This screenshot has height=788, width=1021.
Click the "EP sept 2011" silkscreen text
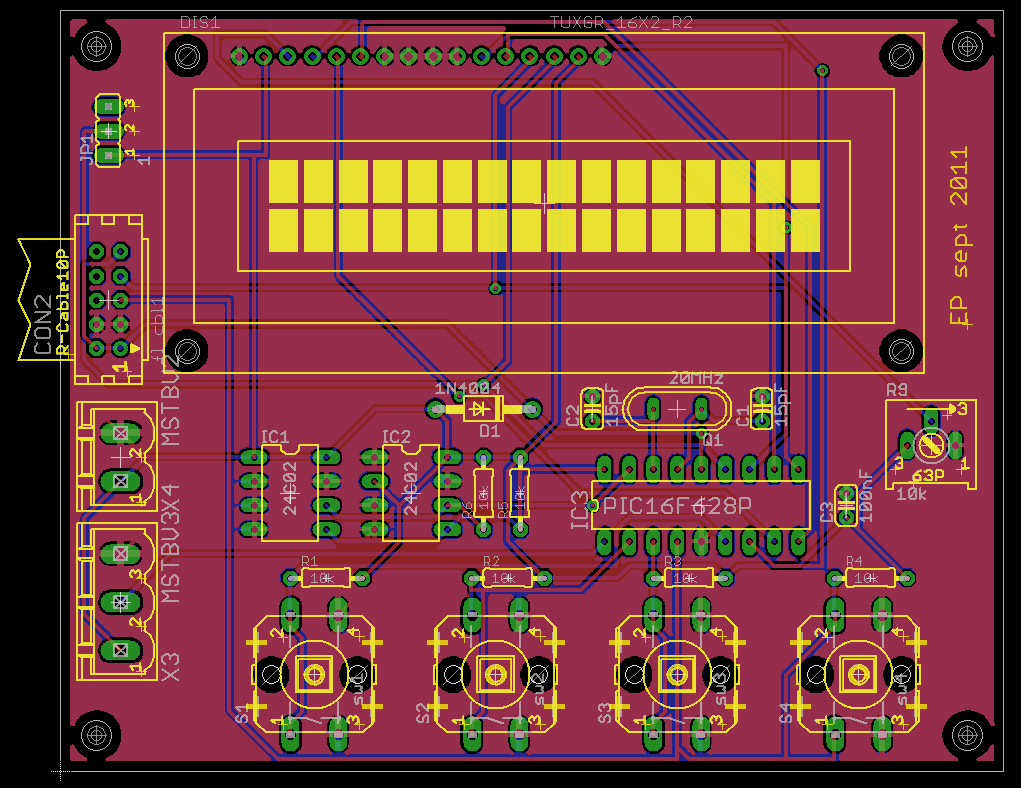[960, 238]
